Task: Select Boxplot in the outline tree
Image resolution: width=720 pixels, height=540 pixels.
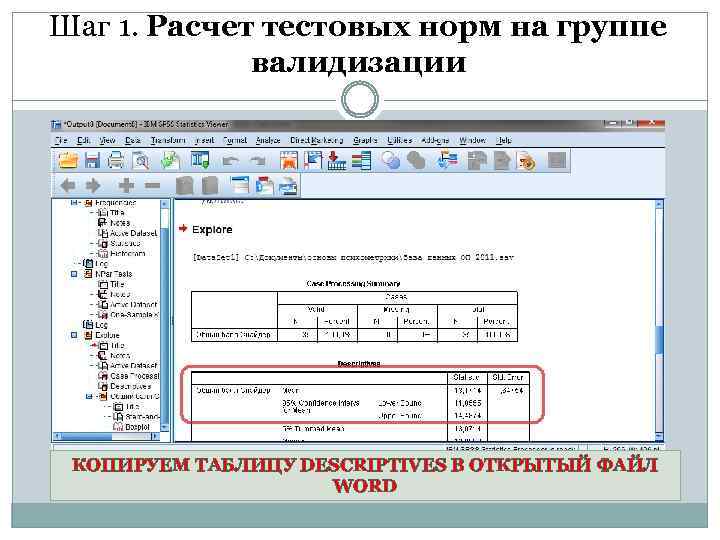Action: pos(137,427)
